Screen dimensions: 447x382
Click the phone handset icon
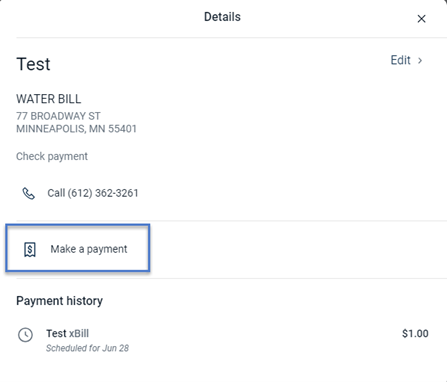pyautogui.click(x=28, y=193)
